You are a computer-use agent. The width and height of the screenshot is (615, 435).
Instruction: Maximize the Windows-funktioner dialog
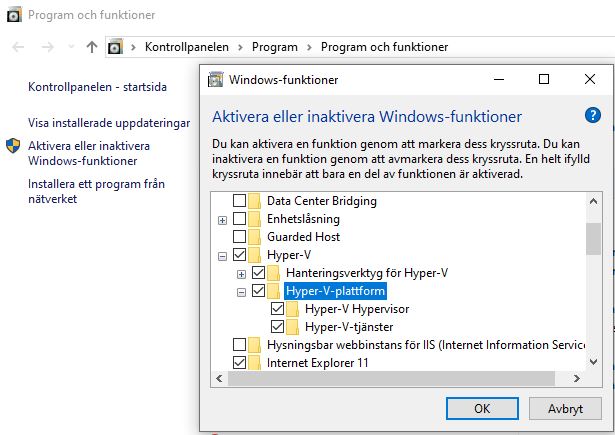(x=544, y=80)
